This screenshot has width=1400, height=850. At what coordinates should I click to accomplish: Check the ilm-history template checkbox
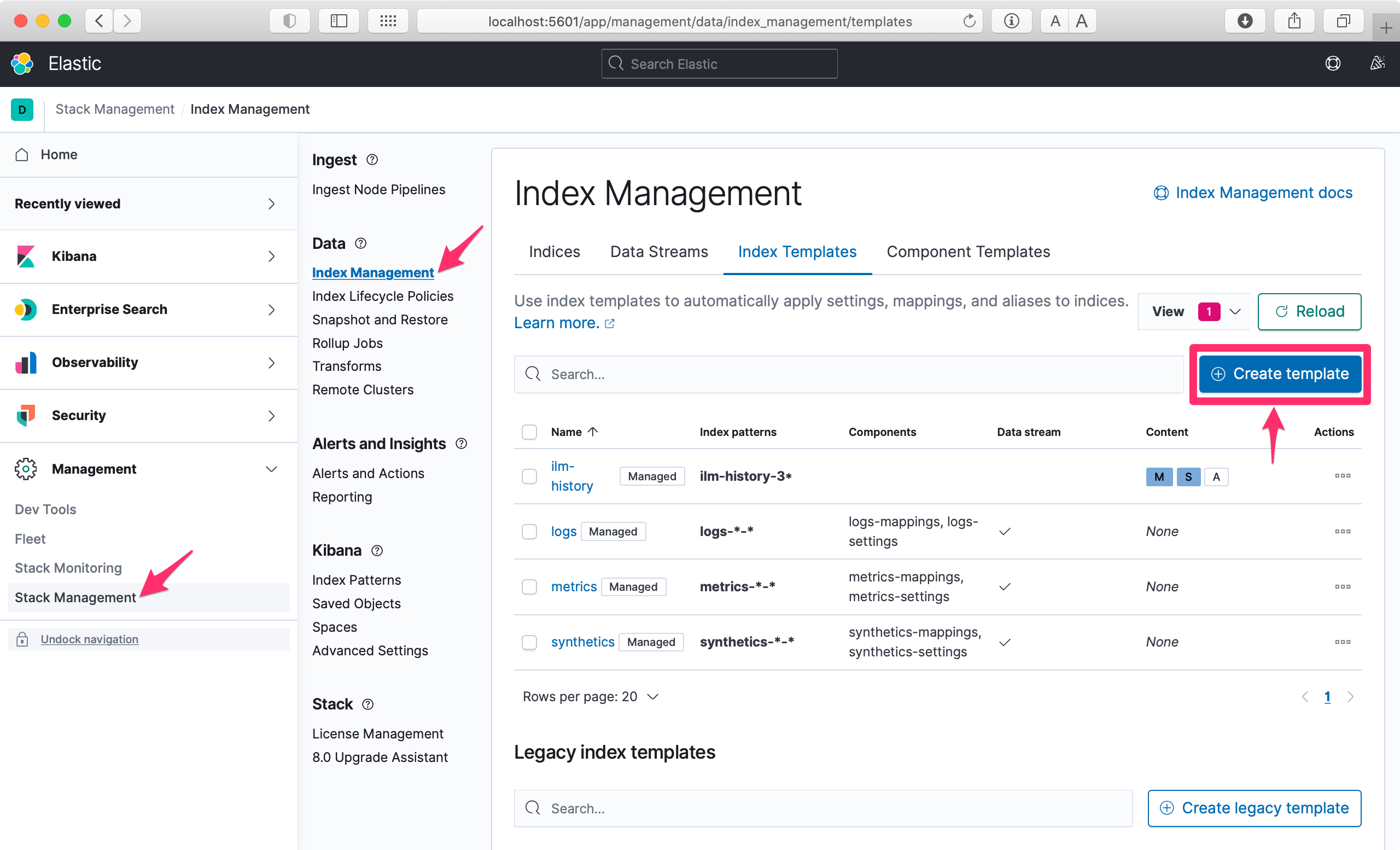pos(529,476)
